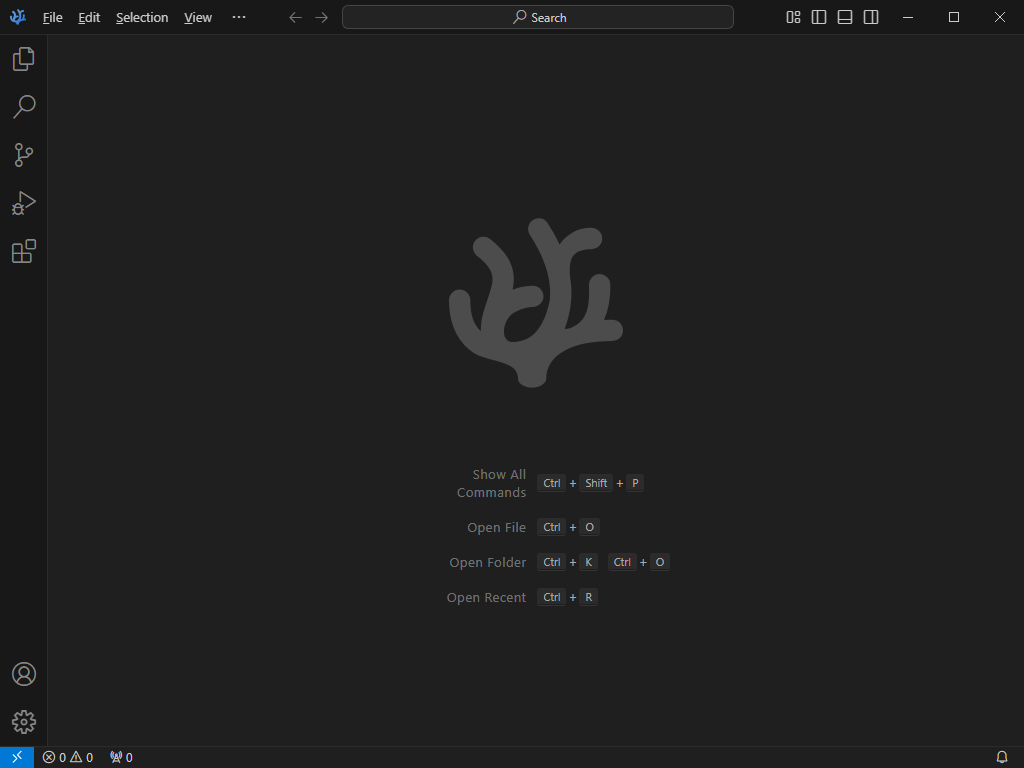Expand the hidden menus ellipsis
This screenshot has width=1024, height=768.
coord(238,17)
